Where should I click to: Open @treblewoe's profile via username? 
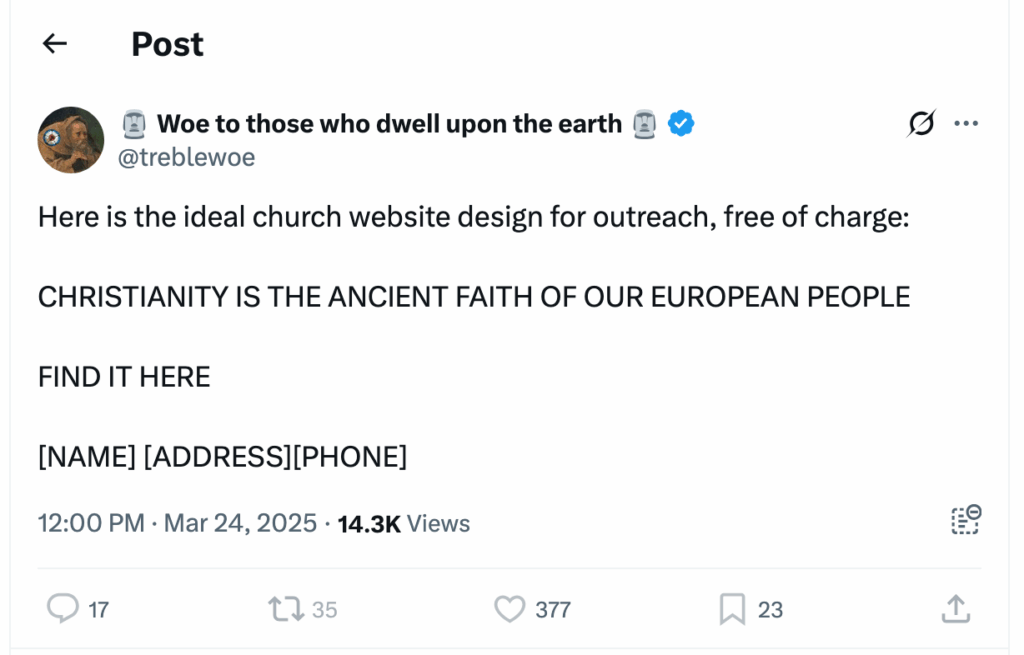click(x=187, y=157)
